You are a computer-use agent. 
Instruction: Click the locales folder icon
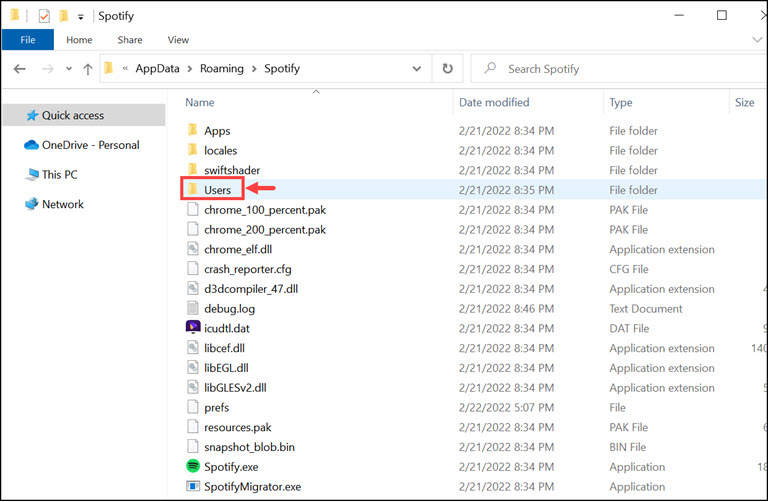pyautogui.click(x=192, y=150)
